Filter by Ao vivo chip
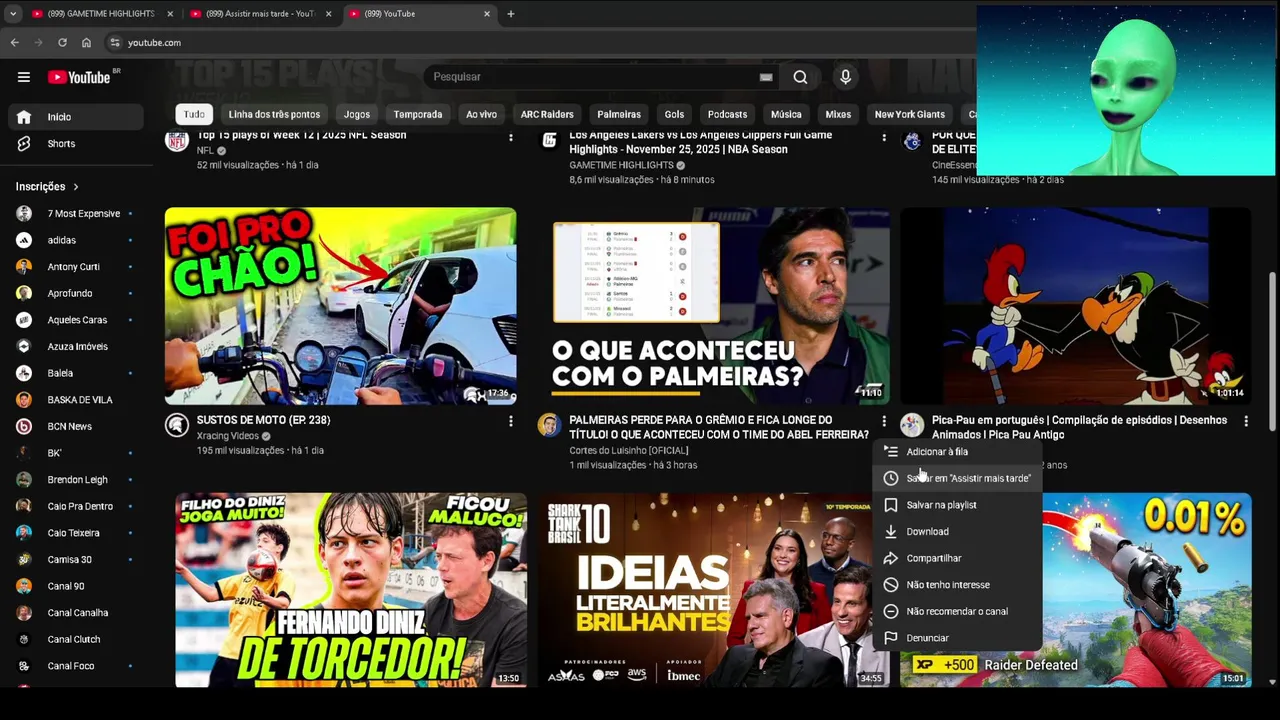Screen dimensions: 1280x720 [481, 114]
